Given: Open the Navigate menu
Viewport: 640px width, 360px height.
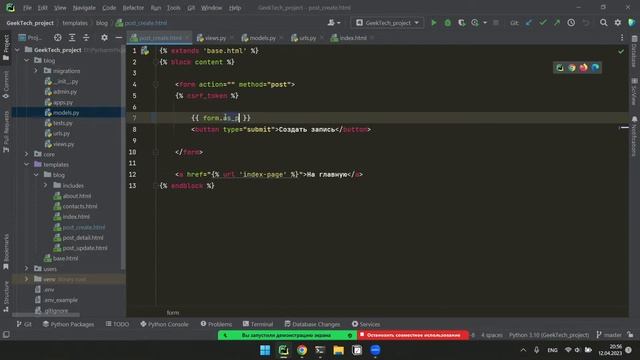Looking at the screenshot, I should [x=84, y=8].
